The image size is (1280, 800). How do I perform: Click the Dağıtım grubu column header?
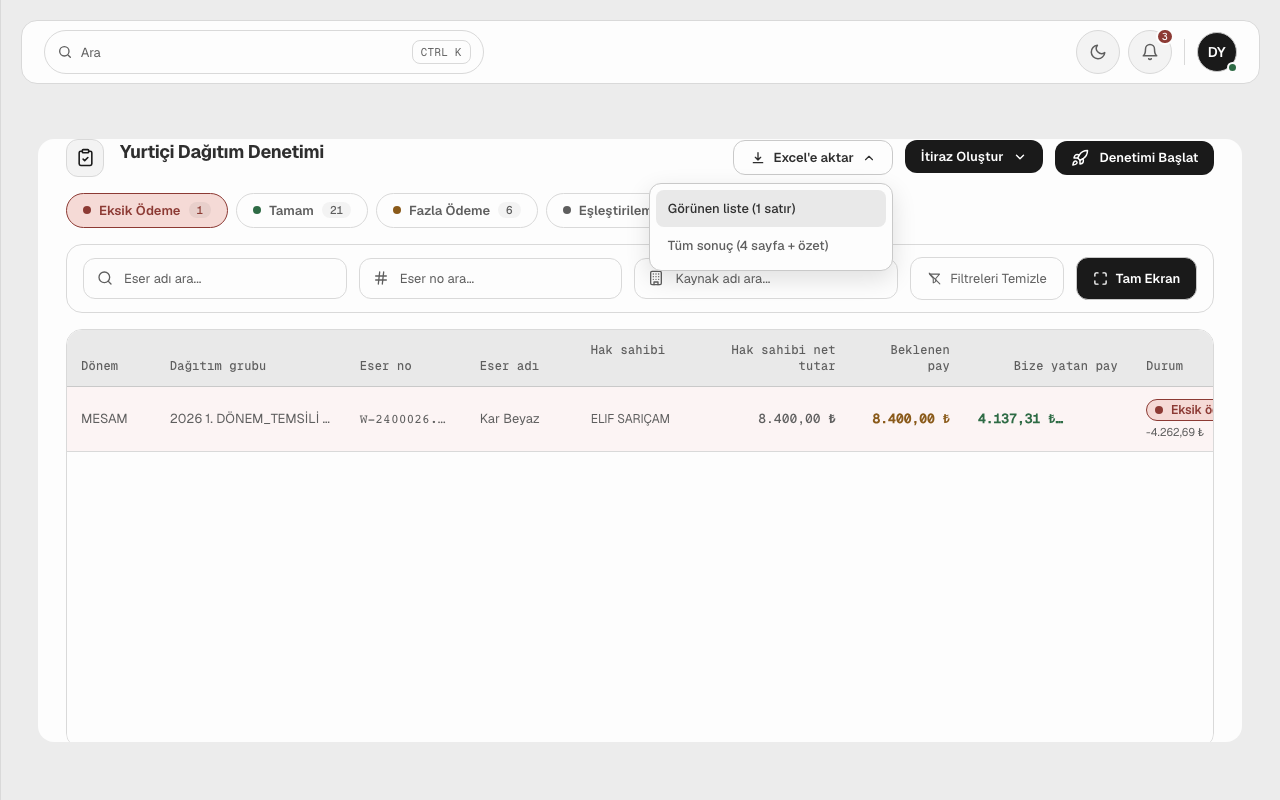218,366
